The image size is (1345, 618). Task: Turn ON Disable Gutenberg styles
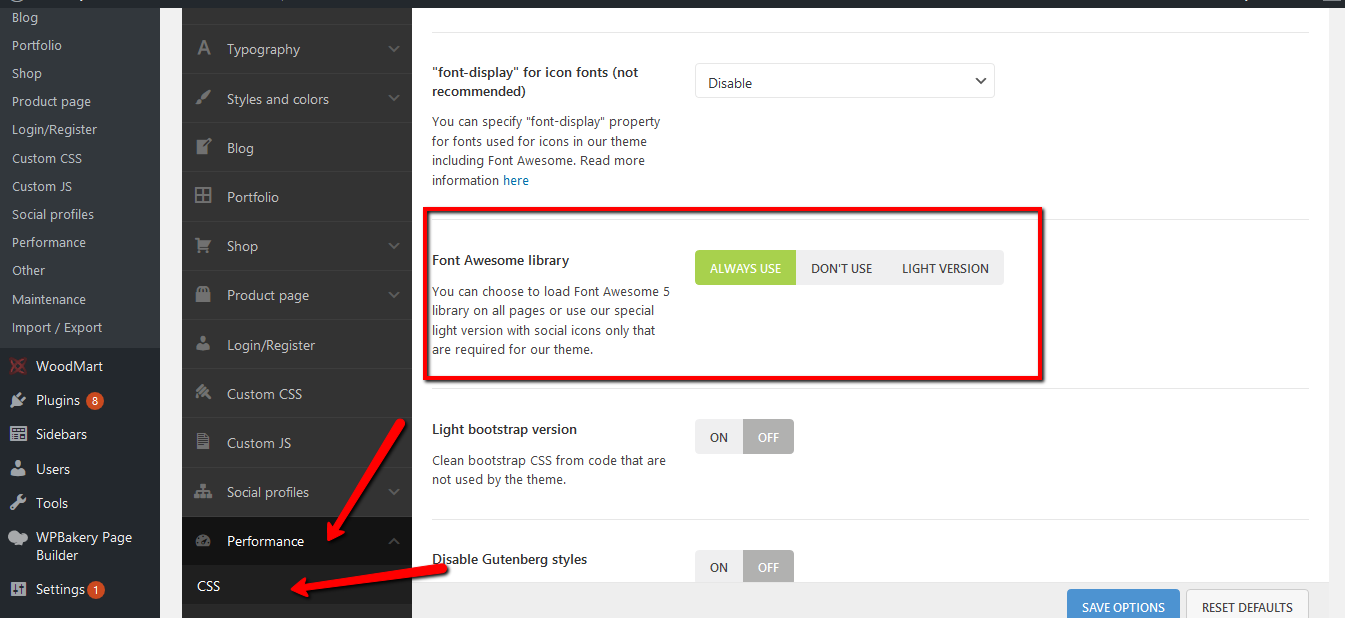719,566
